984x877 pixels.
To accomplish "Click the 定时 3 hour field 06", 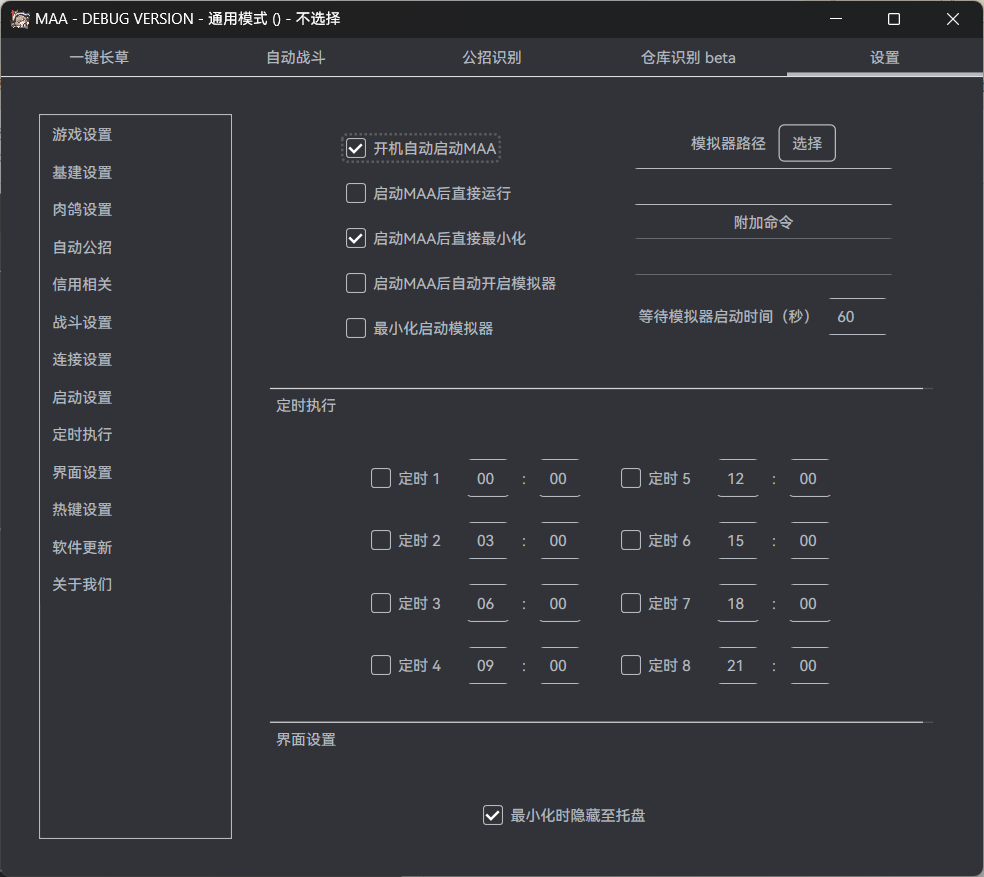I will coord(488,603).
